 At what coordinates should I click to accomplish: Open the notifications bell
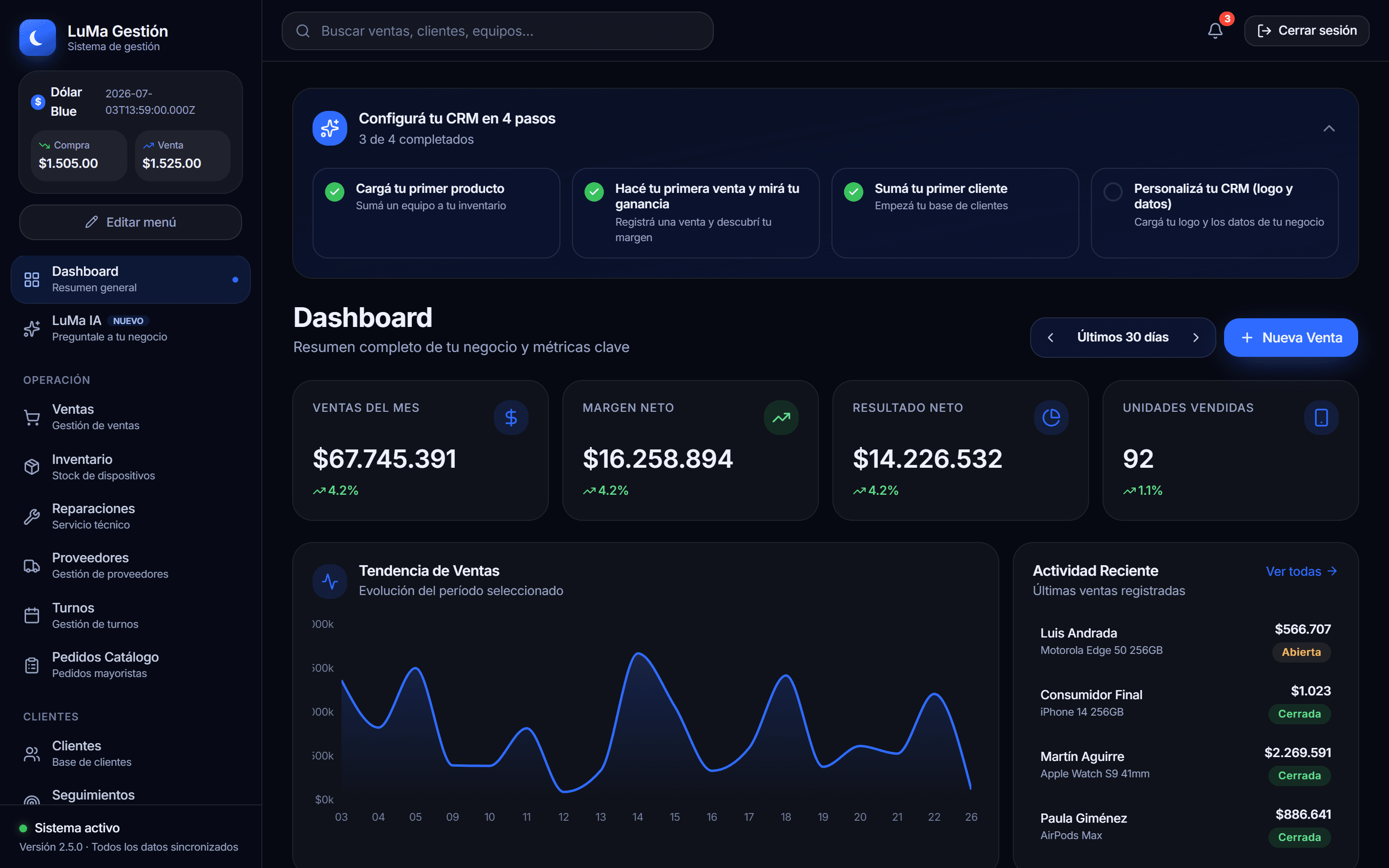click(x=1215, y=30)
